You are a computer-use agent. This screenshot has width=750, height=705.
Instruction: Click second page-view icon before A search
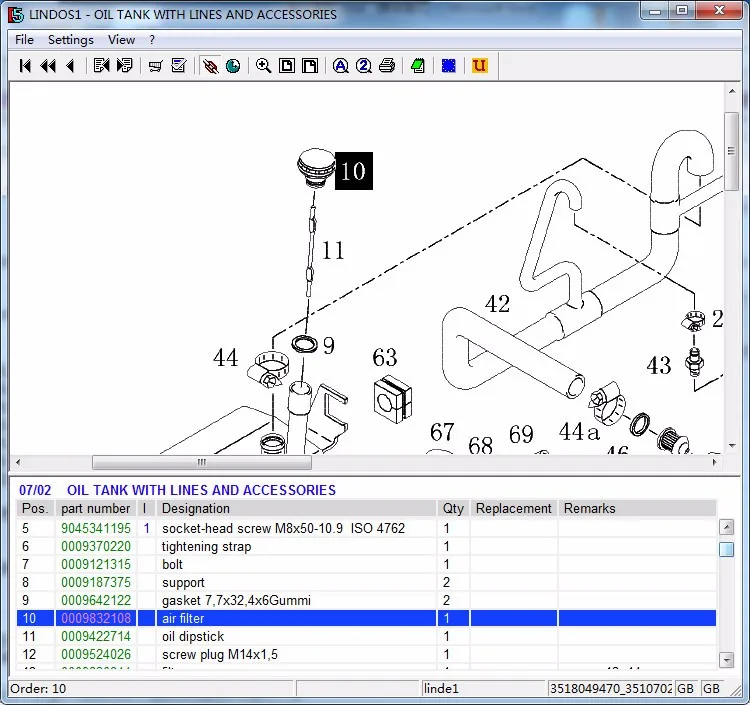pos(310,66)
